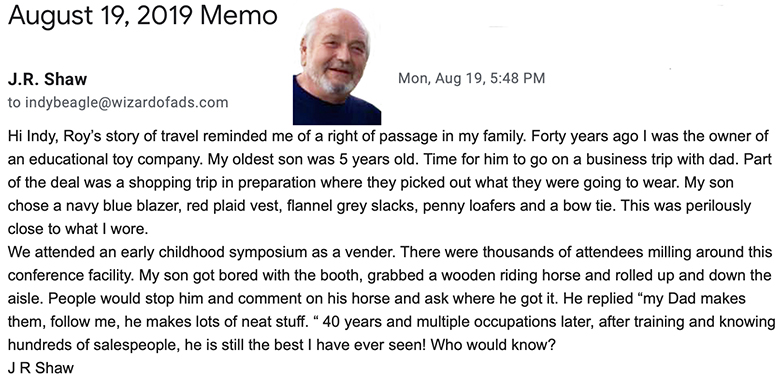Click the indybeagle@wizardofads.com recipient address

pyautogui.click(x=126, y=102)
